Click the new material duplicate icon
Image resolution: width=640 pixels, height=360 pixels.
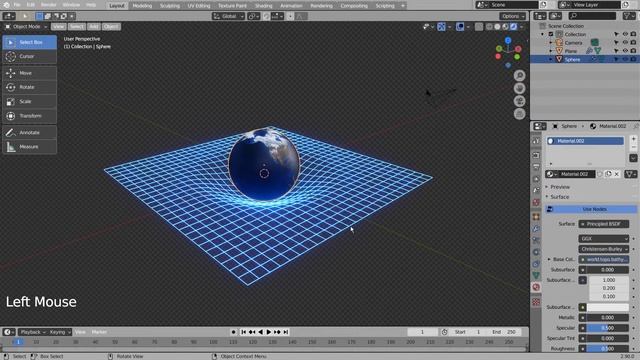tap(609, 174)
